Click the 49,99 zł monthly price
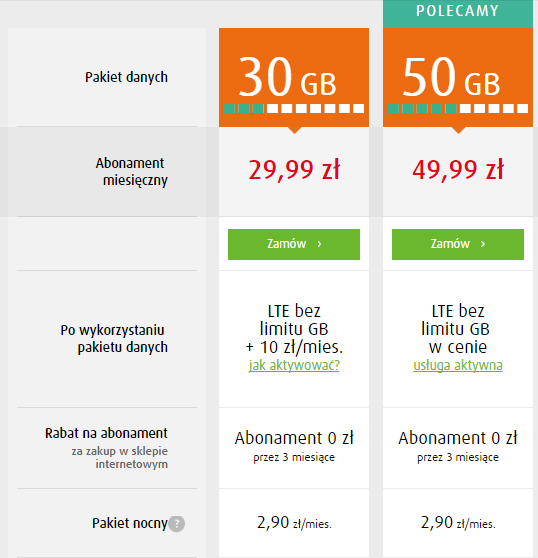Screen dimensions: 538x558 [458, 170]
